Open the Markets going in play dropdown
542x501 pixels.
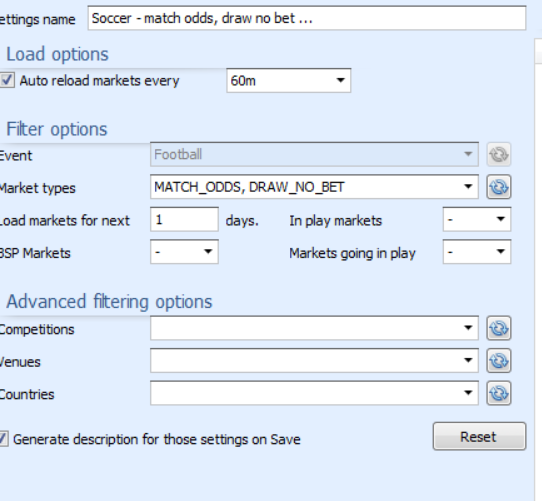point(477,252)
